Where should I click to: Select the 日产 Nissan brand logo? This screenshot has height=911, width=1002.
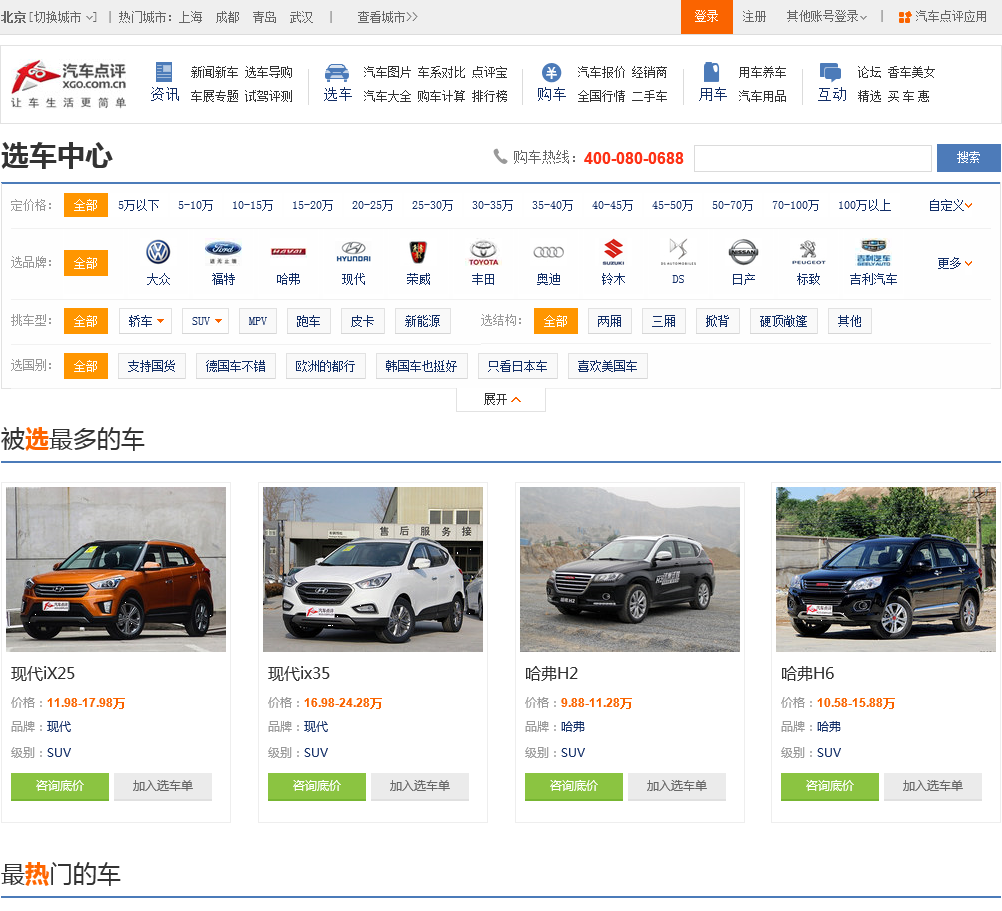click(x=743, y=252)
